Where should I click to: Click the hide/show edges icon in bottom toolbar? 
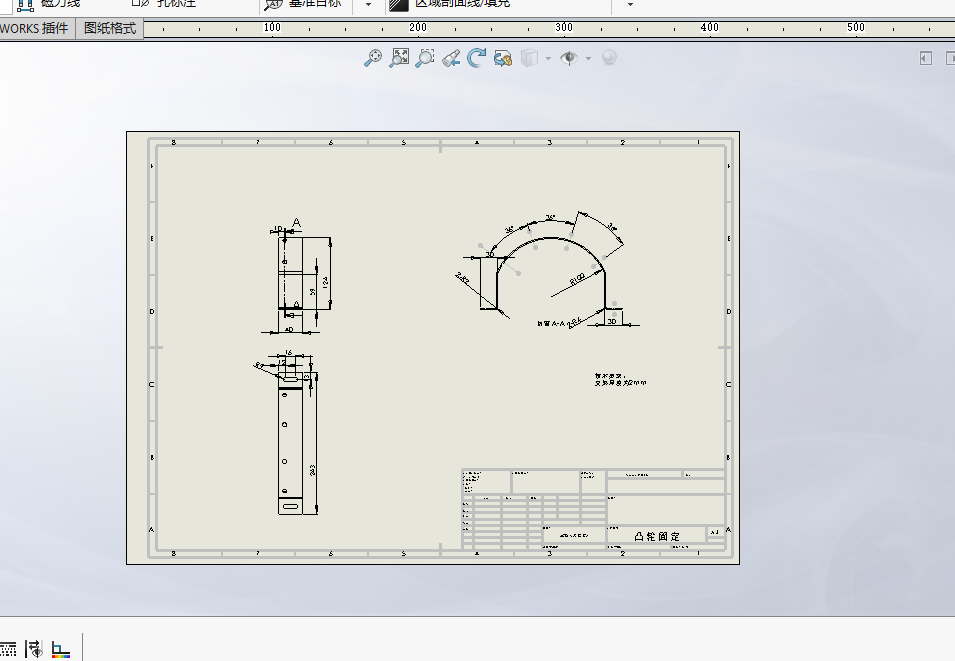[34, 649]
